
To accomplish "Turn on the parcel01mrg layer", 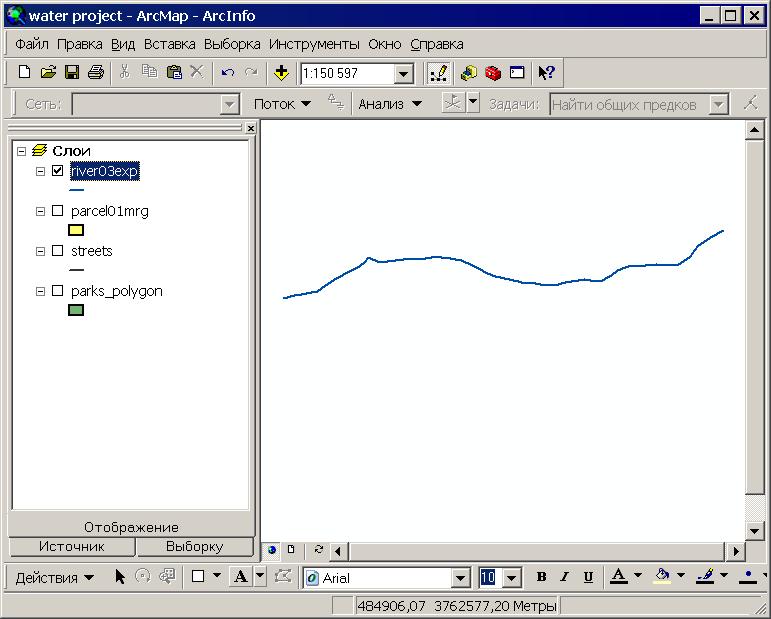I will [x=58, y=211].
